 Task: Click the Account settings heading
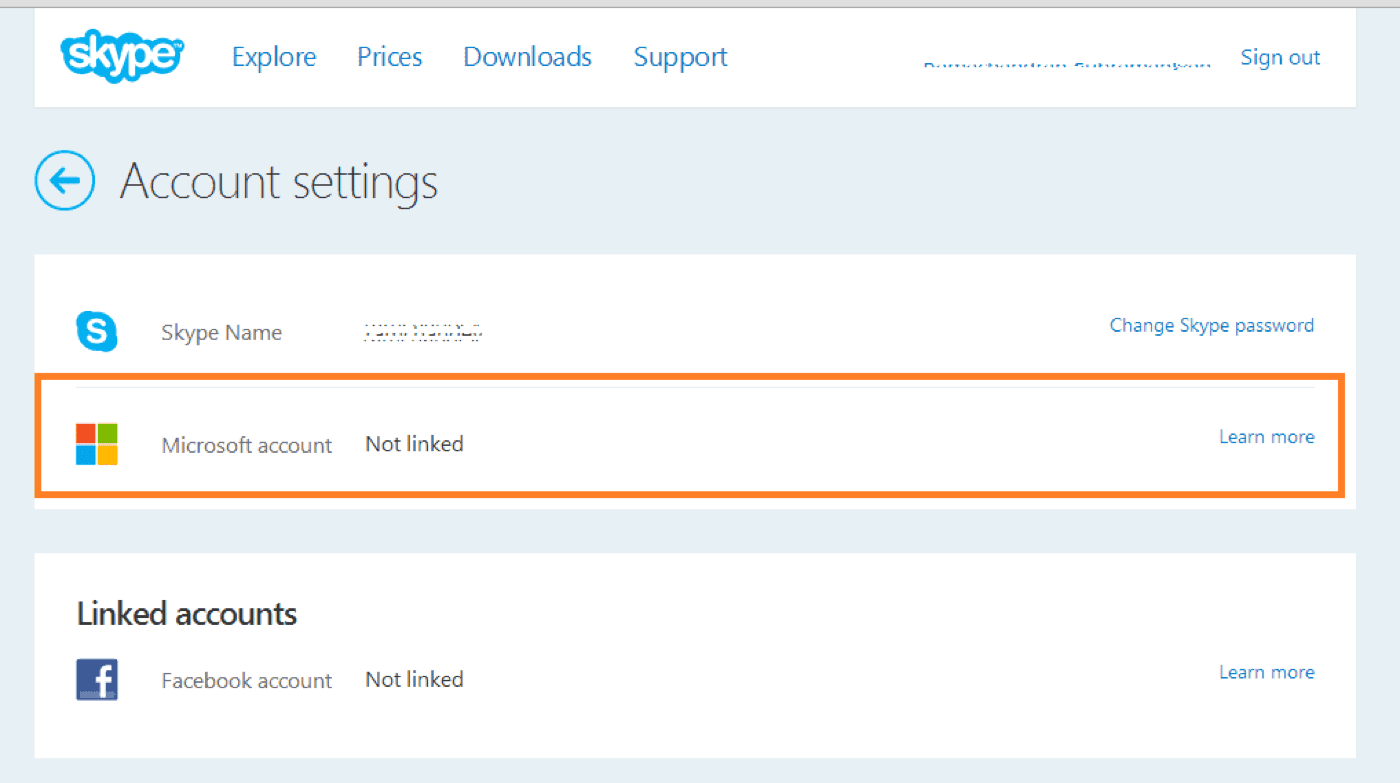[x=279, y=182]
